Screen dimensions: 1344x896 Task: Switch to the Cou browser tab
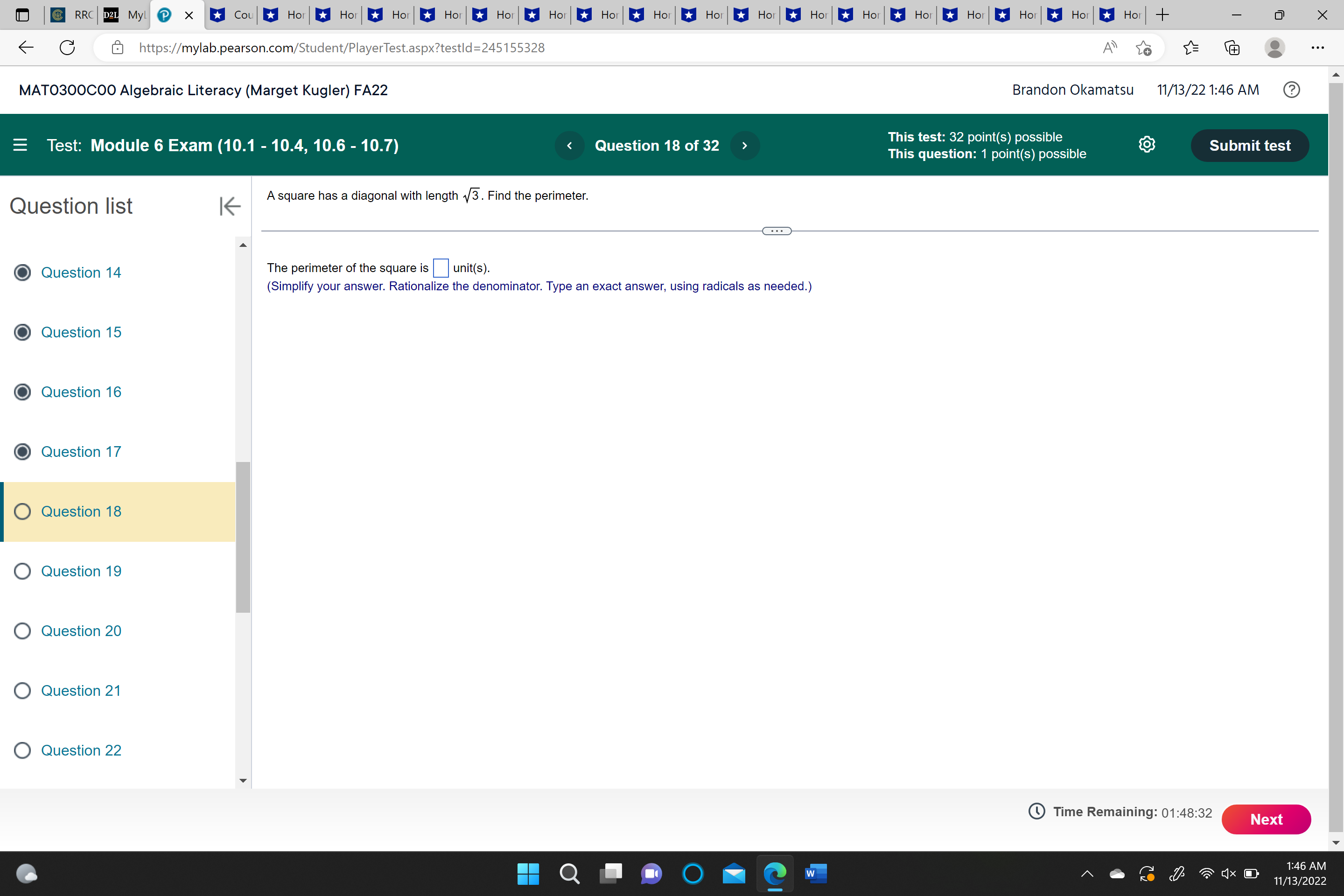(x=232, y=15)
